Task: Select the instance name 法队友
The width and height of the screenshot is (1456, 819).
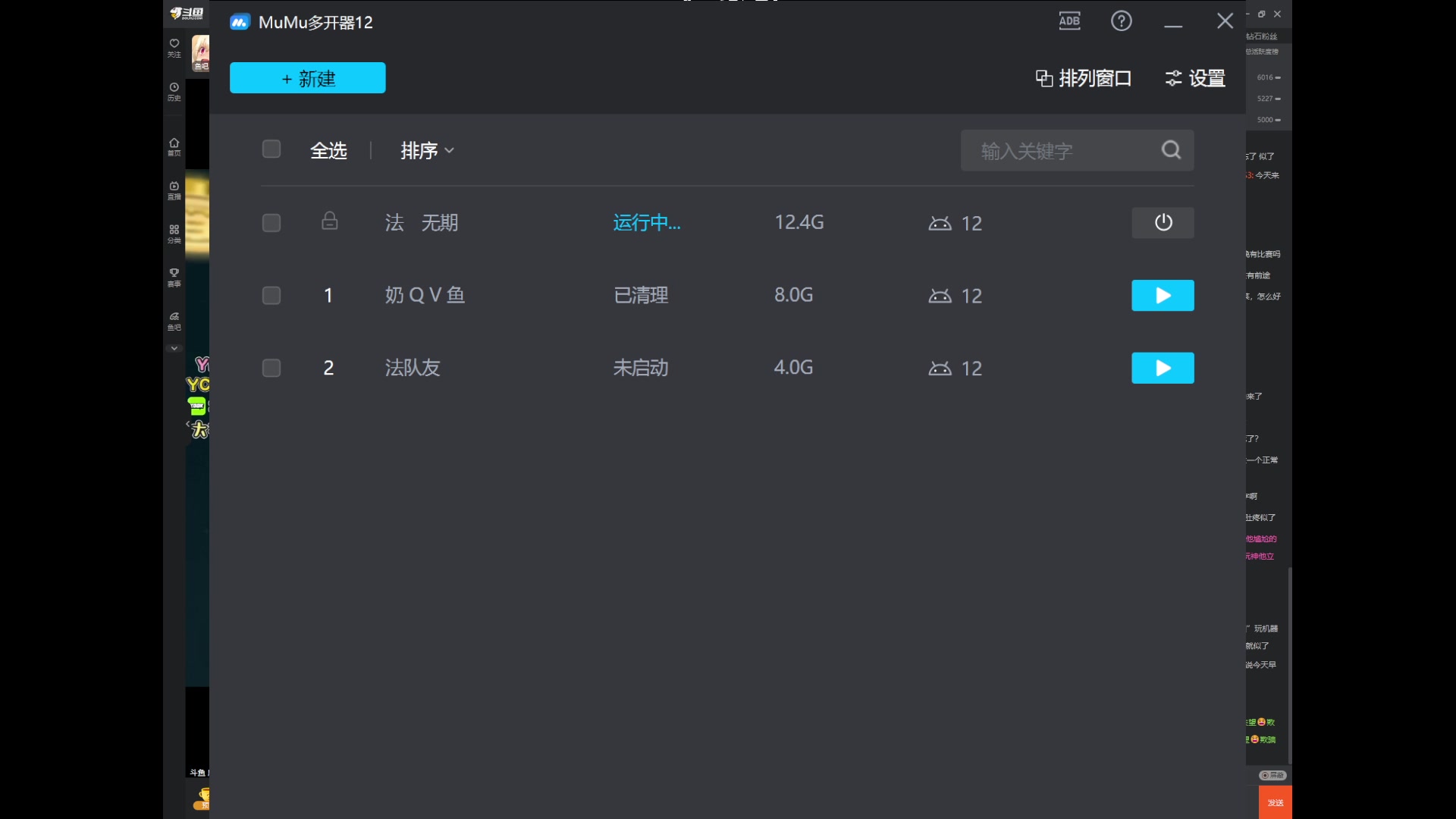Action: (x=413, y=368)
